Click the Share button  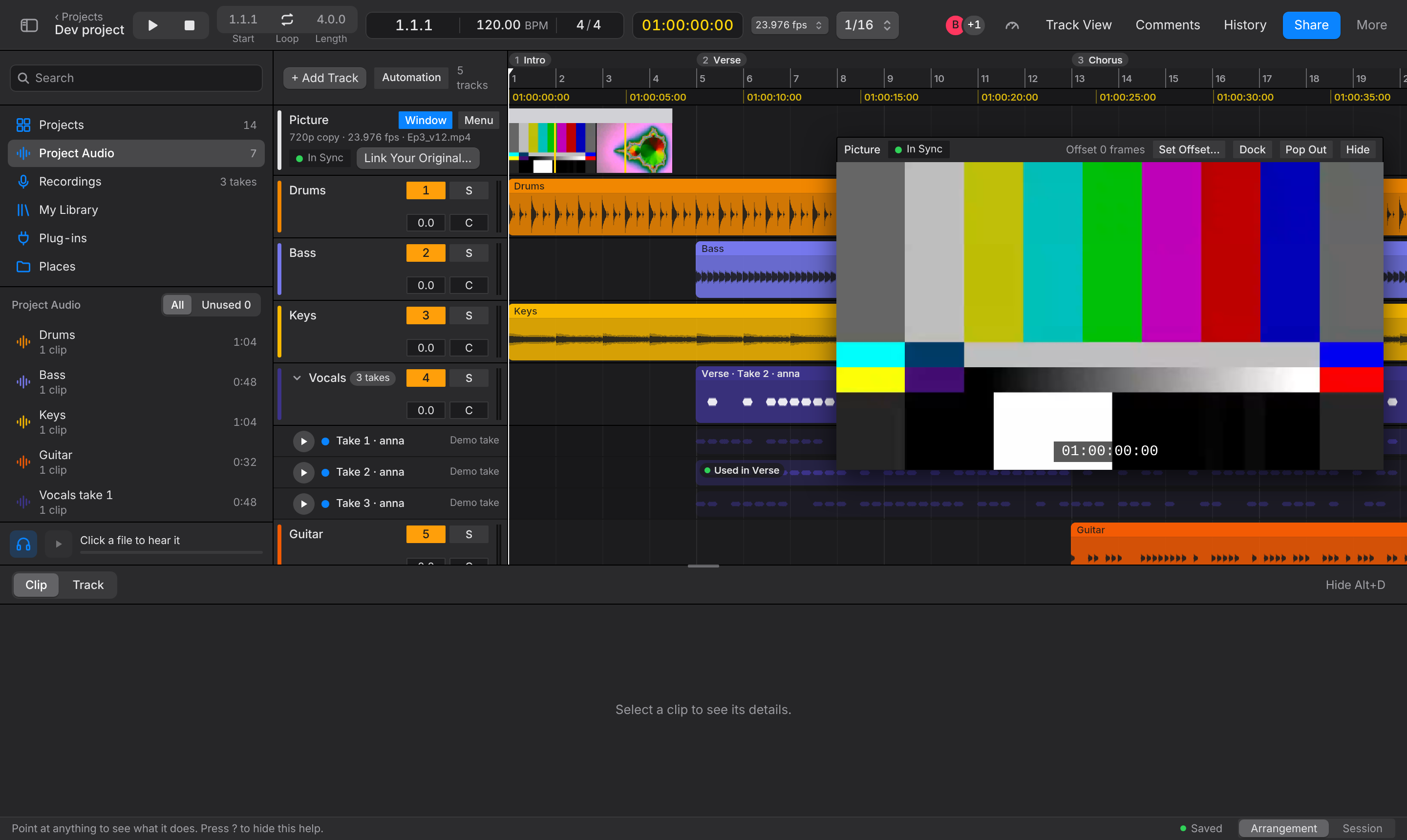click(x=1311, y=25)
